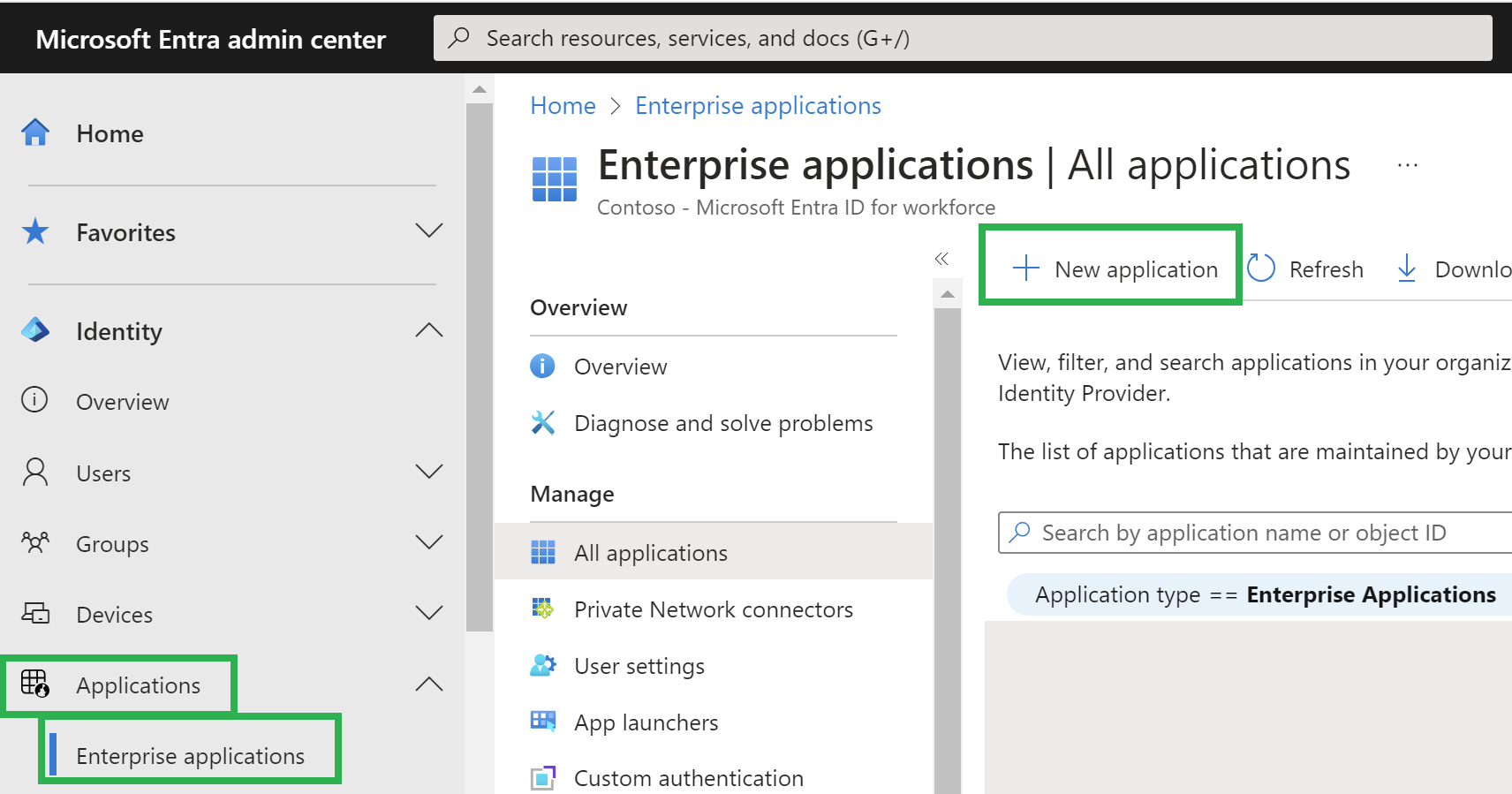Screen dimensions: 1512x794
Task: Click the Enterprise applications header grid icon
Action: pyautogui.click(x=555, y=179)
